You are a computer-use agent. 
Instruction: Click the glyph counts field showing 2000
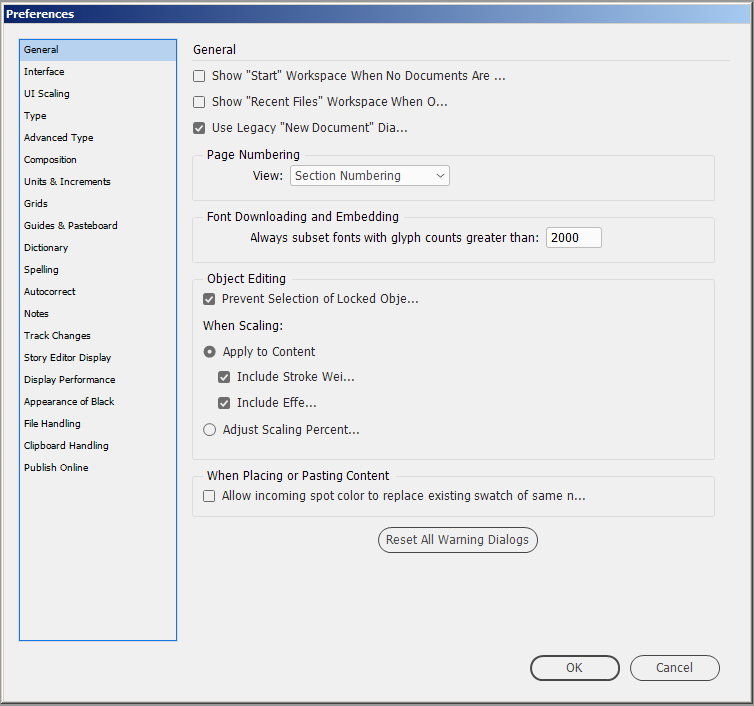(x=574, y=238)
